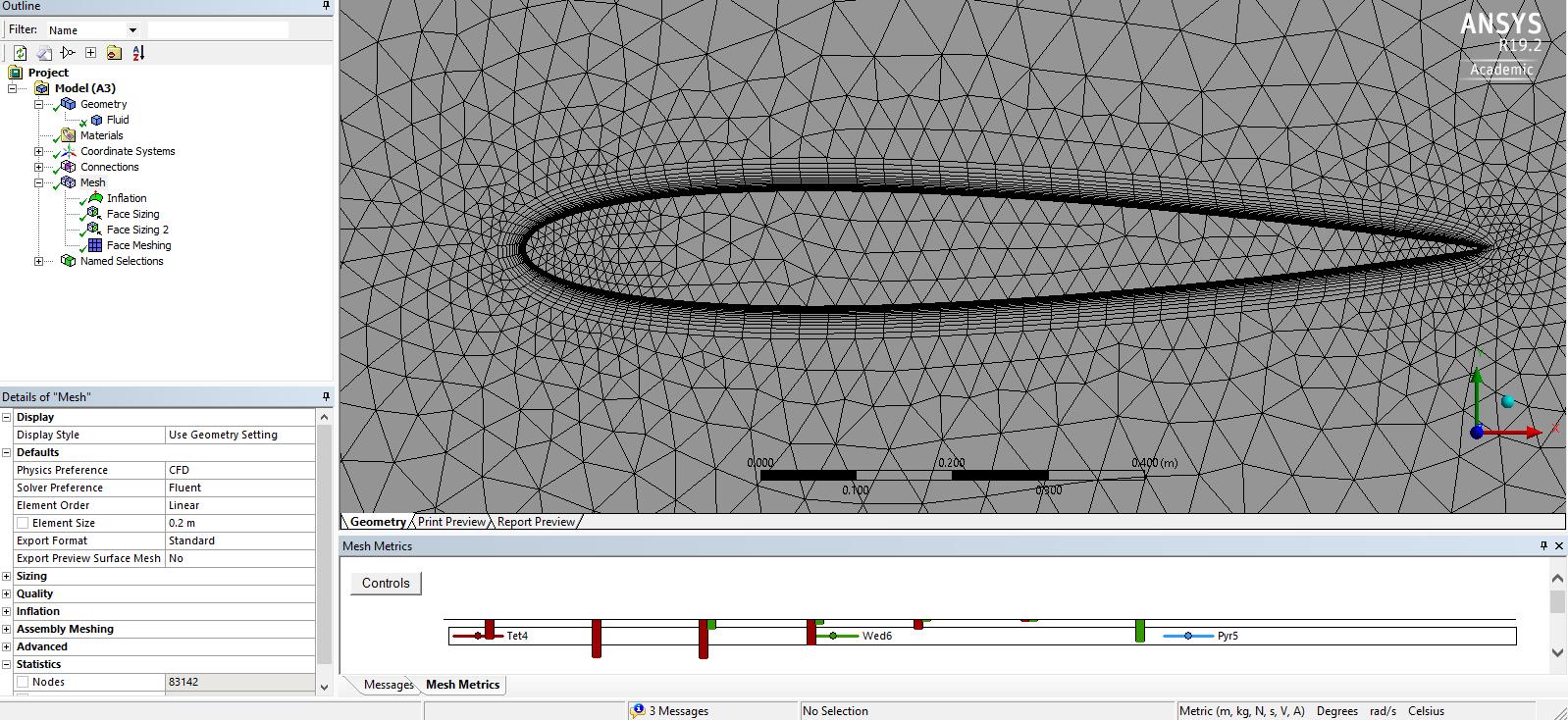The height and width of the screenshot is (720, 1568).
Task: Expand the Sizing details section
Action: pyautogui.click(x=7, y=576)
